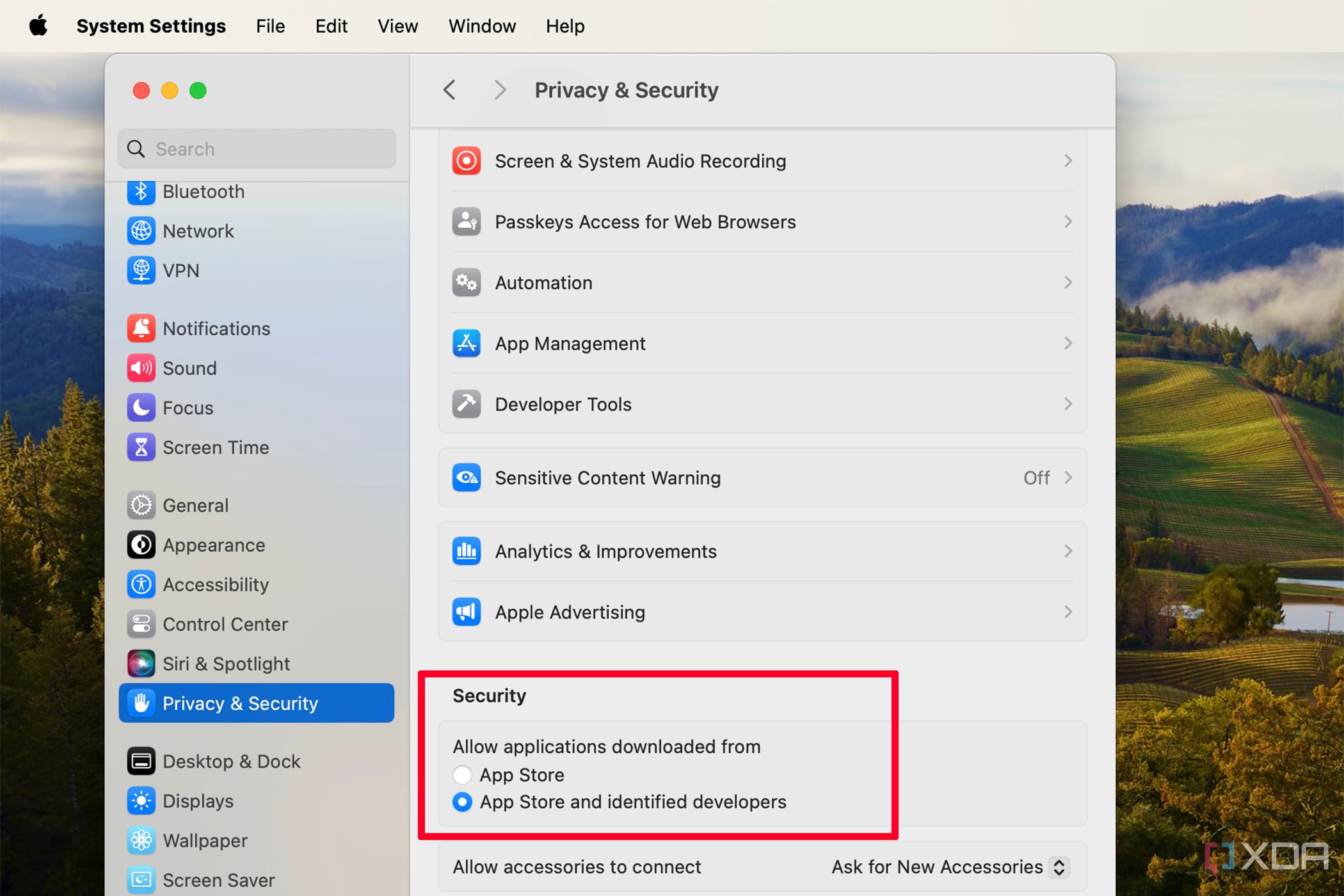Screen dimensions: 1344x896
Task: Select the Notifications settings icon
Action: [140, 328]
